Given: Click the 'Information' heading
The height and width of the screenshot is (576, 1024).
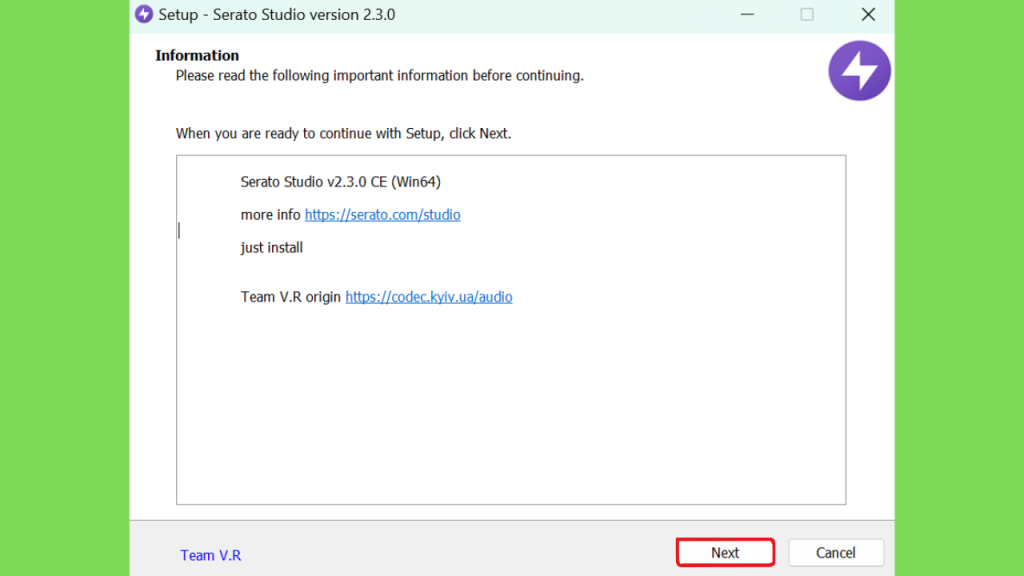Looking at the screenshot, I should (x=197, y=56).
